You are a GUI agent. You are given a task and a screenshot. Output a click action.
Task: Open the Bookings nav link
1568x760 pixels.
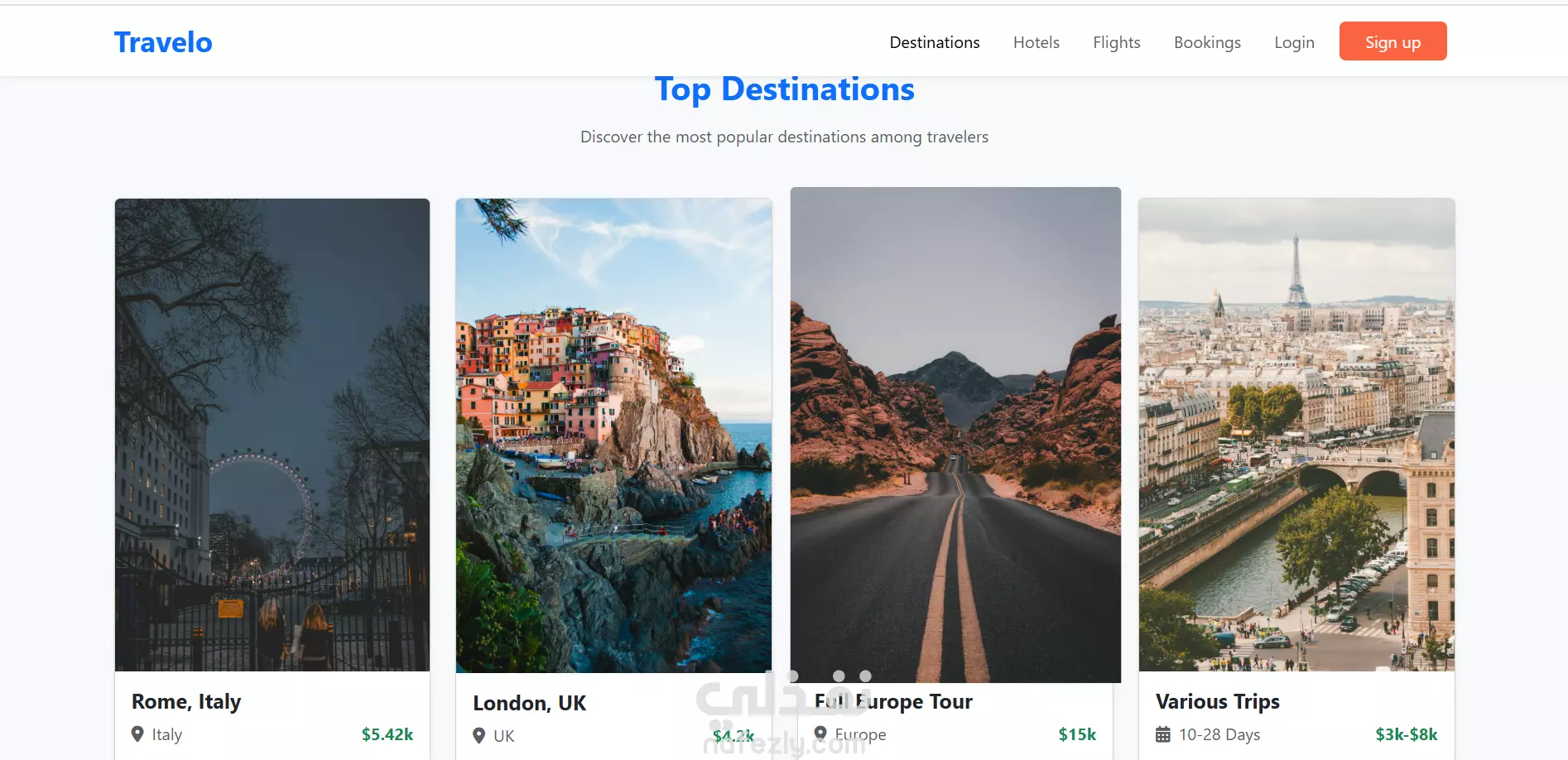click(1207, 42)
